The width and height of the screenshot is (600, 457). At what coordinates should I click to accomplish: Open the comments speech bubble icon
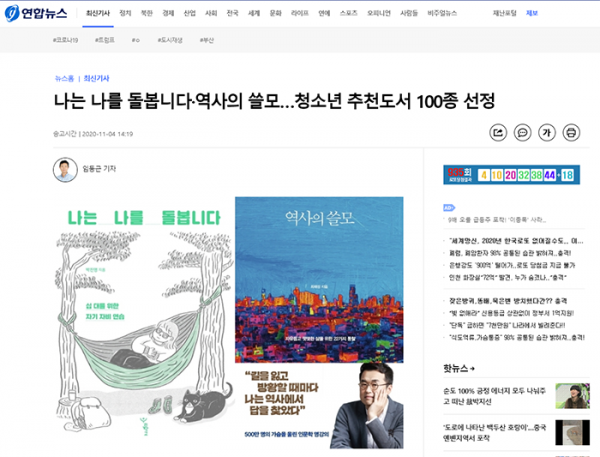pyautogui.click(x=522, y=132)
